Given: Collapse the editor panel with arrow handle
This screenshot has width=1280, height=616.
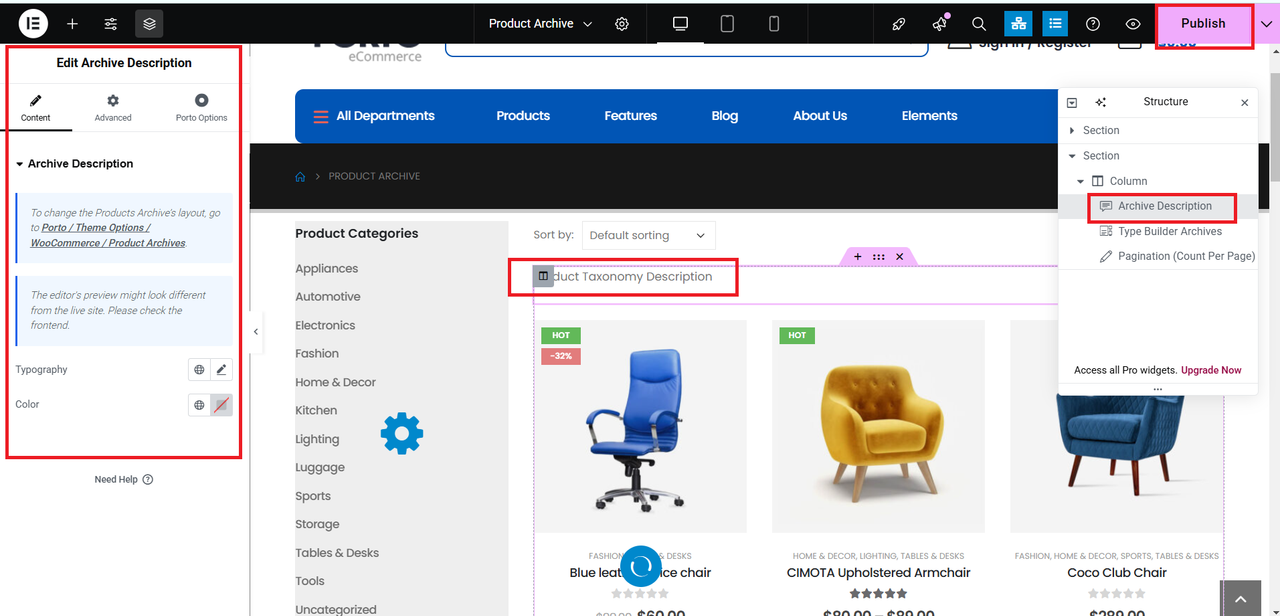Looking at the screenshot, I should click(x=256, y=331).
